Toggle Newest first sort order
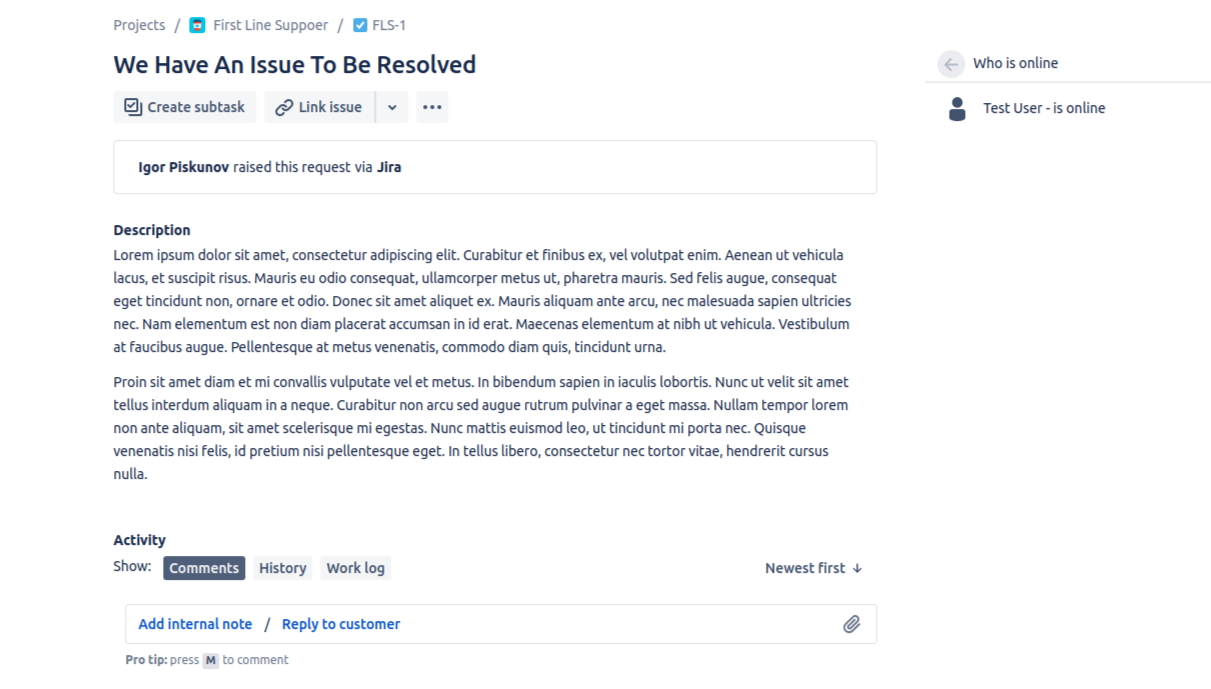Viewport: 1211px width, 689px height. [813, 568]
